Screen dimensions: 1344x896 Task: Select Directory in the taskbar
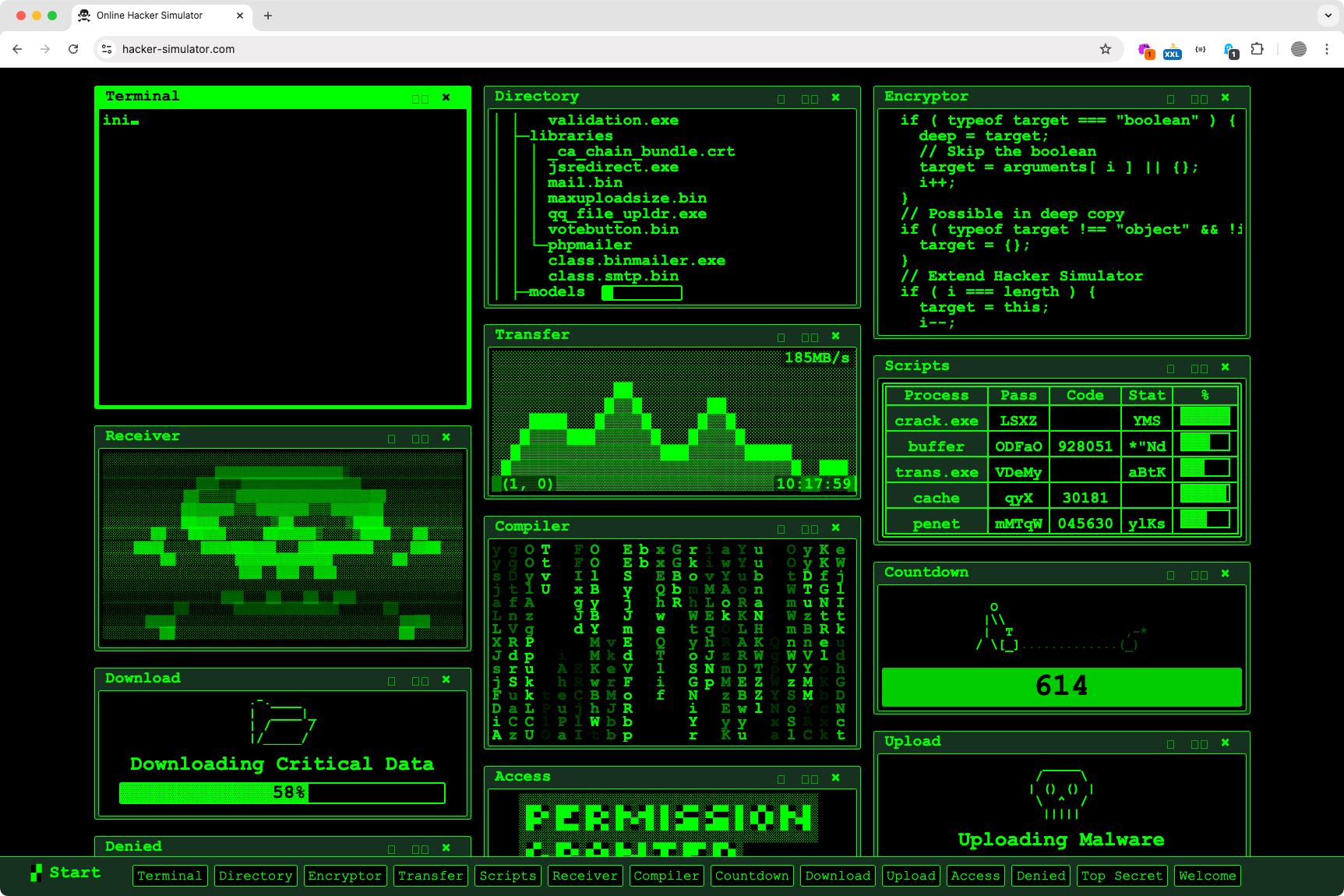click(256, 876)
